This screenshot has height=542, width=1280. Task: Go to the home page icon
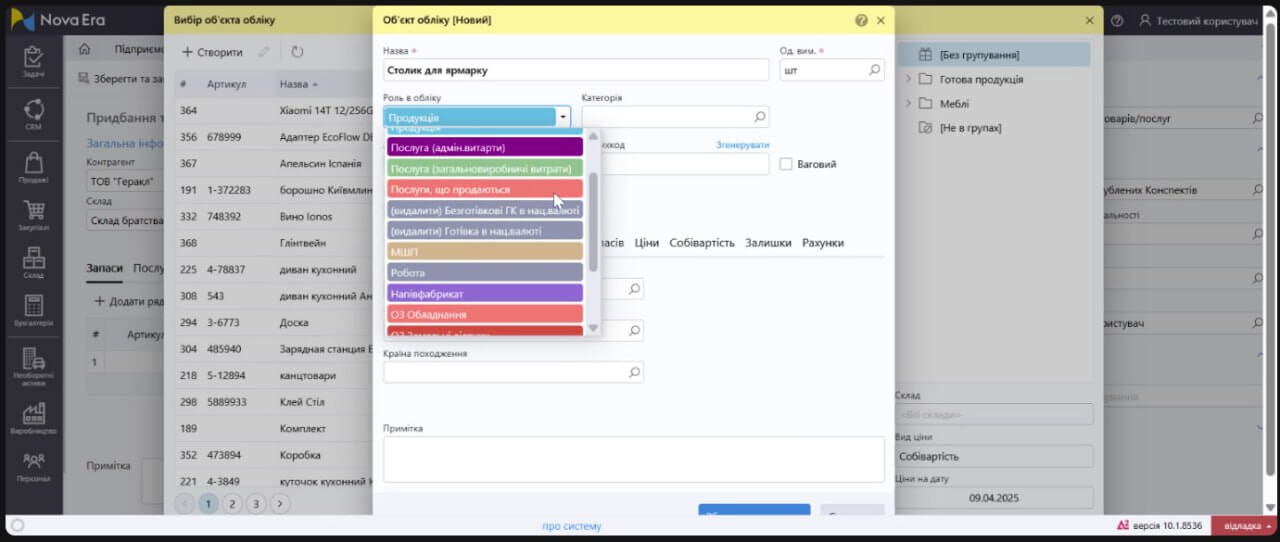[x=85, y=49]
